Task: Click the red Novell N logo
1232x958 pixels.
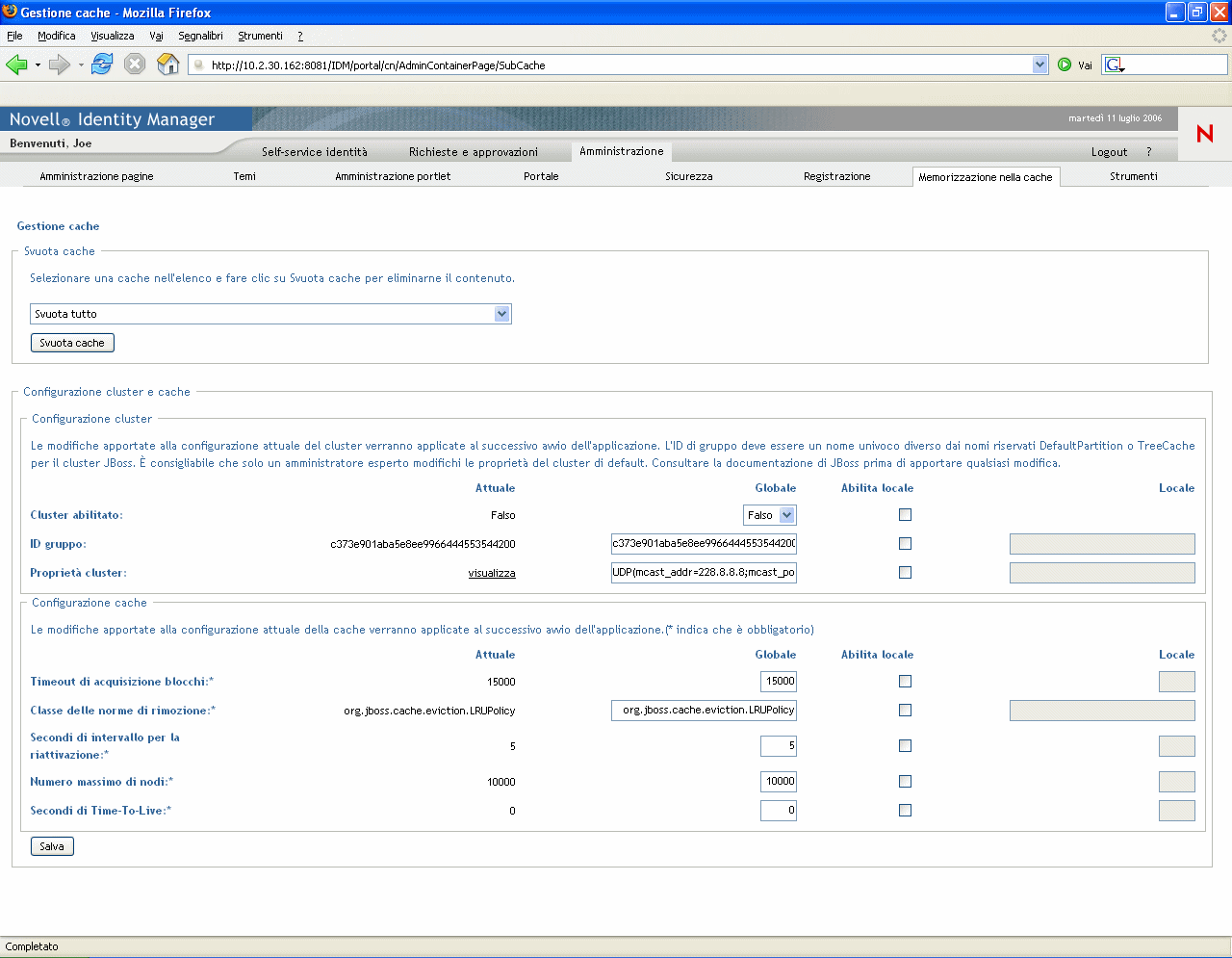Action: click(x=1204, y=134)
